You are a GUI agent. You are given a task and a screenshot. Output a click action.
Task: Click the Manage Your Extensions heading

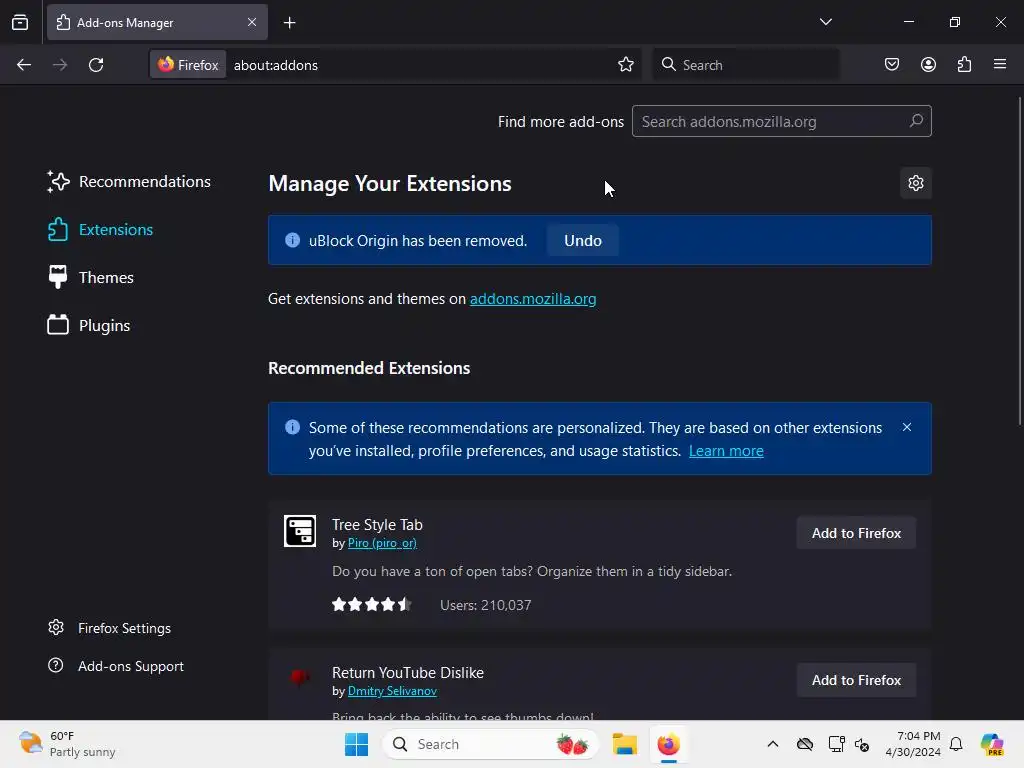390,184
